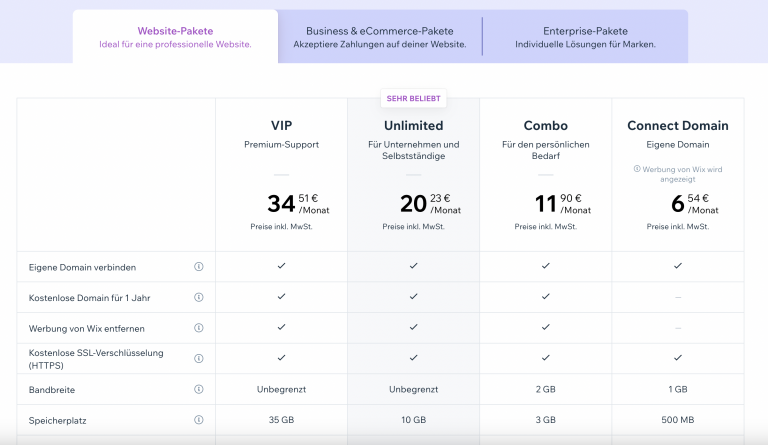This screenshot has height=445, width=768.
Task: Select the Combo plan heading
Action: click(545, 126)
